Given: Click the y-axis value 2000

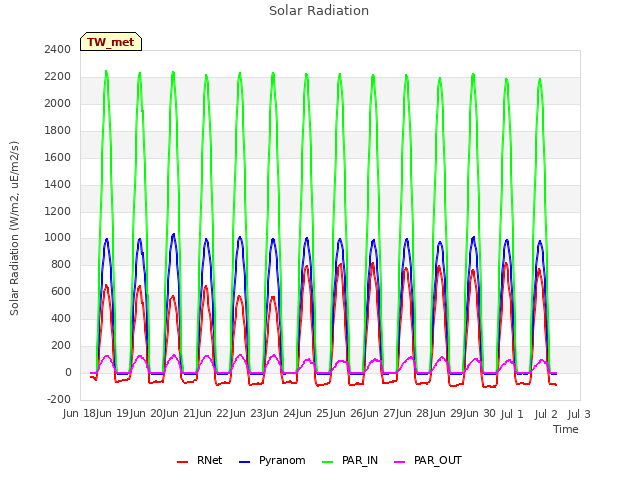Looking at the screenshot, I should tap(58, 103).
